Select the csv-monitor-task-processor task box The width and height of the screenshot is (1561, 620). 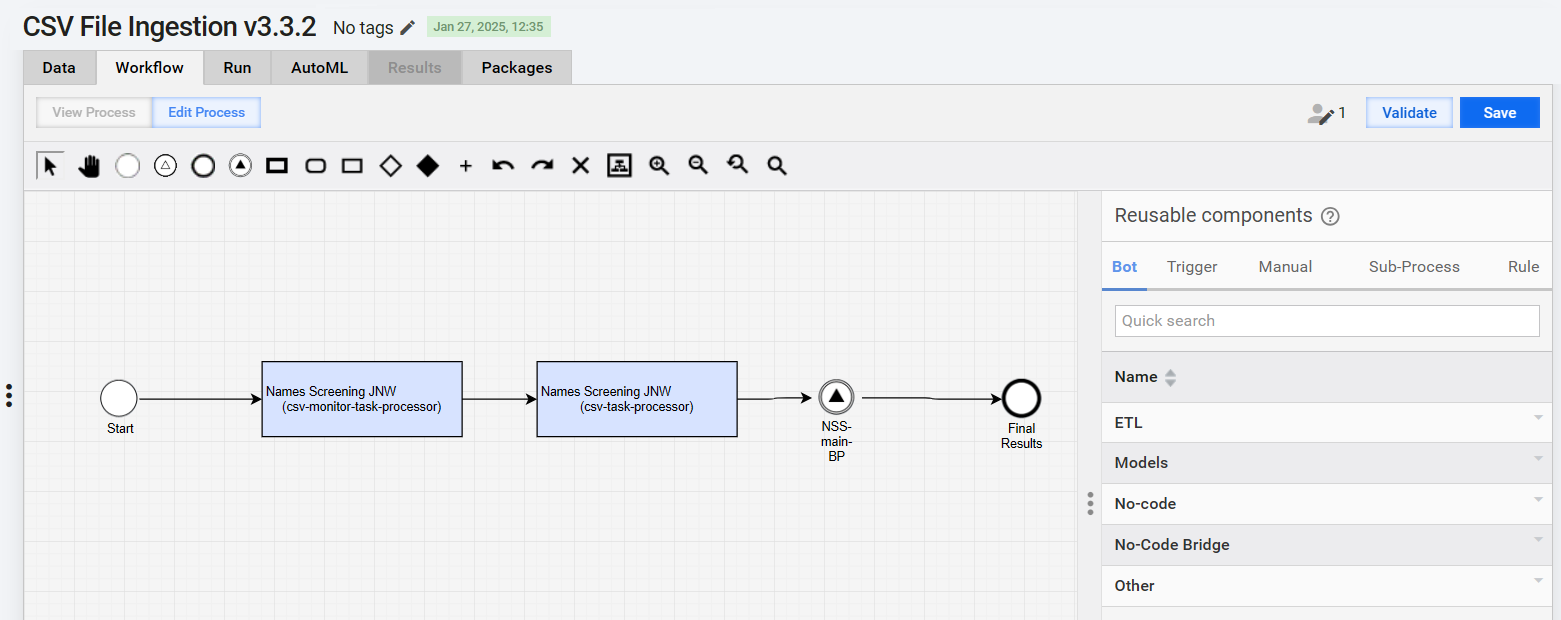click(x=362, y=399)
